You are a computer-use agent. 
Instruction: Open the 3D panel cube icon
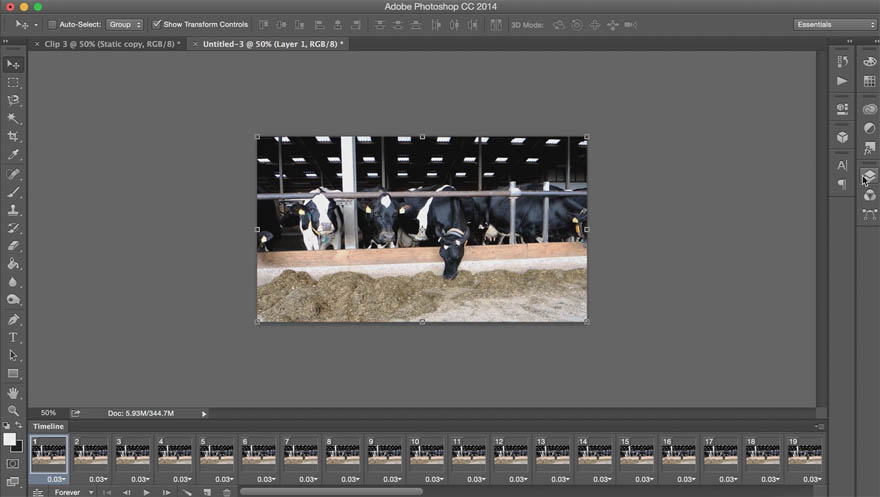pyautogui.click(x=842, y=137)
